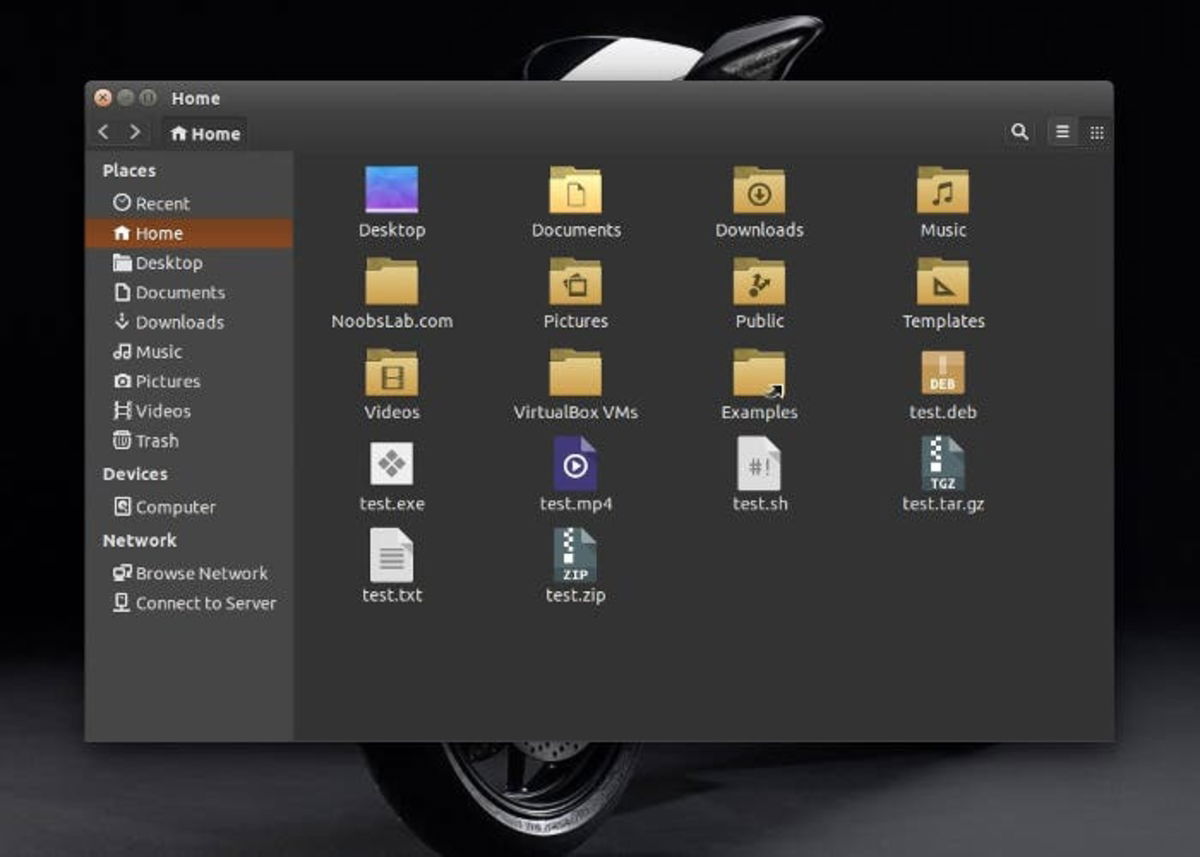The height and width of the screenshot is (857, 1200).
Task: Go forward with the right arrow
Action: (135, 132)
